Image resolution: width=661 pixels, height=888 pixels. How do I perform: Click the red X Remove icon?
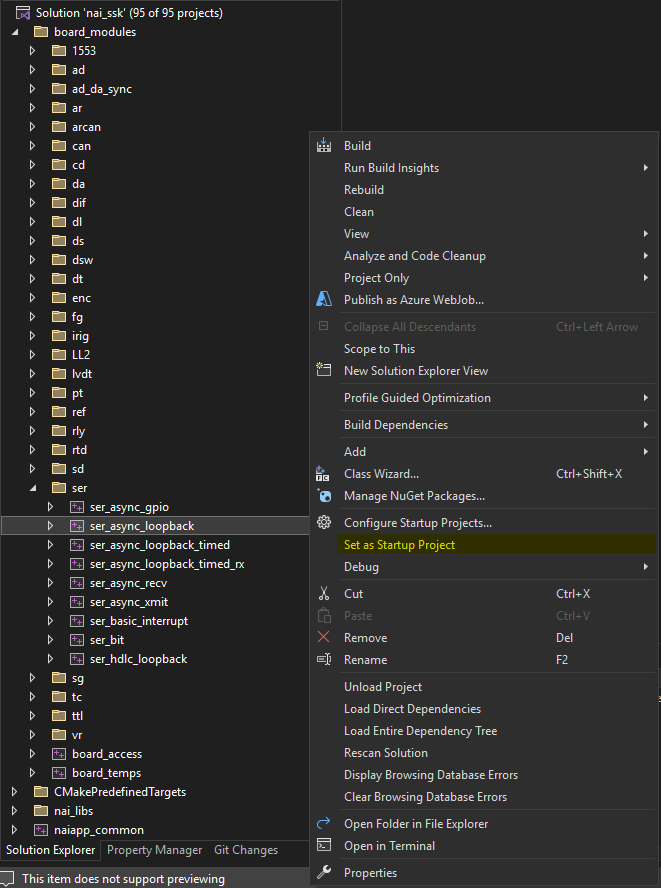click(x=323, y=638)
